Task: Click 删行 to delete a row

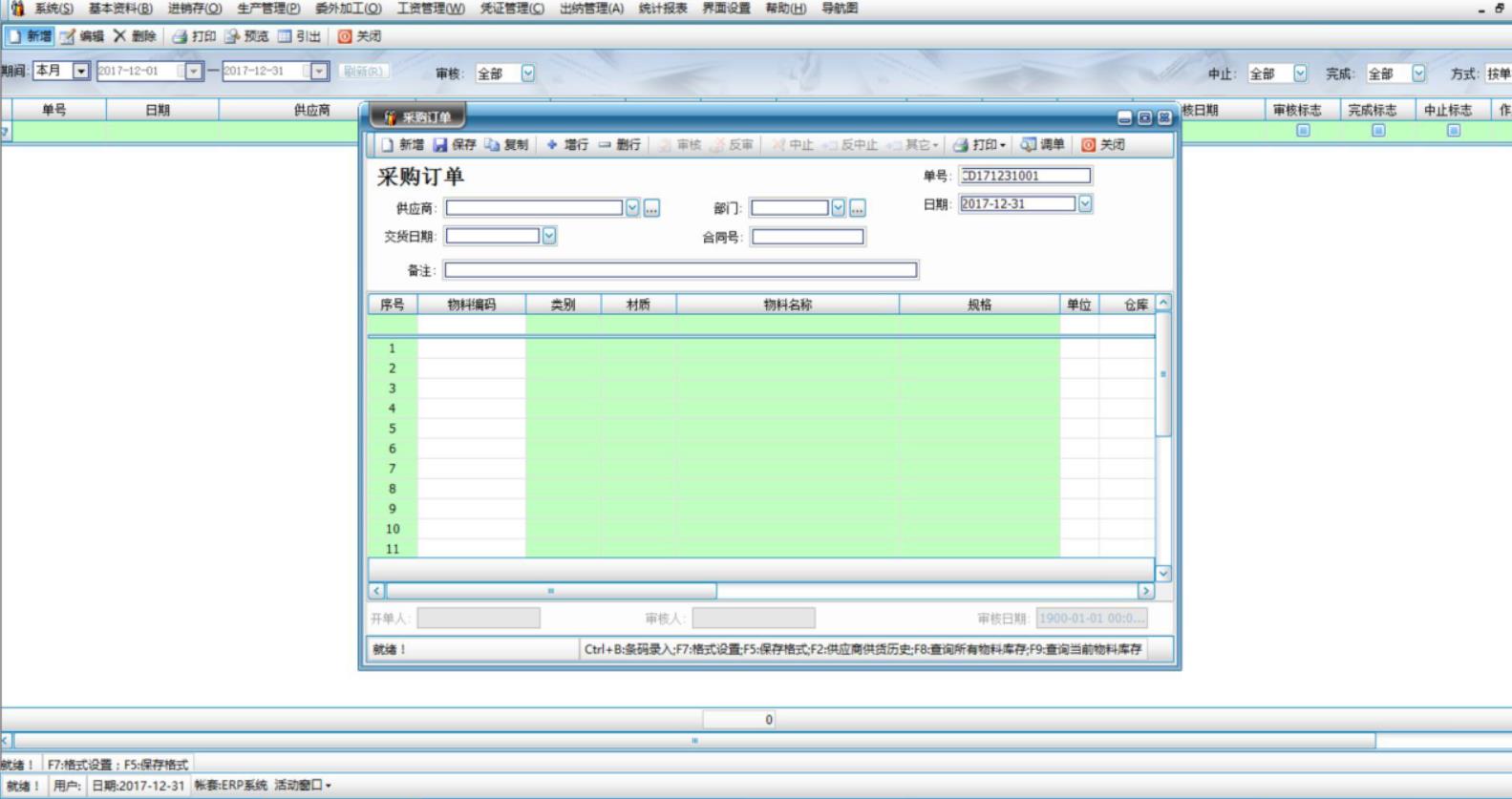Action: 620,145
